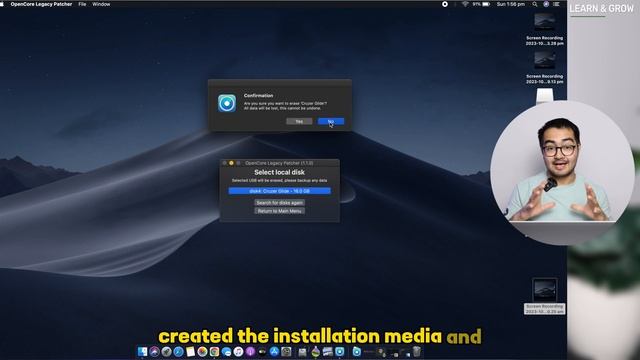This screenshot has height=360, width=640.
Task: Open Launchpad rocket icon in Dock
Action: [x=166, y=351]
